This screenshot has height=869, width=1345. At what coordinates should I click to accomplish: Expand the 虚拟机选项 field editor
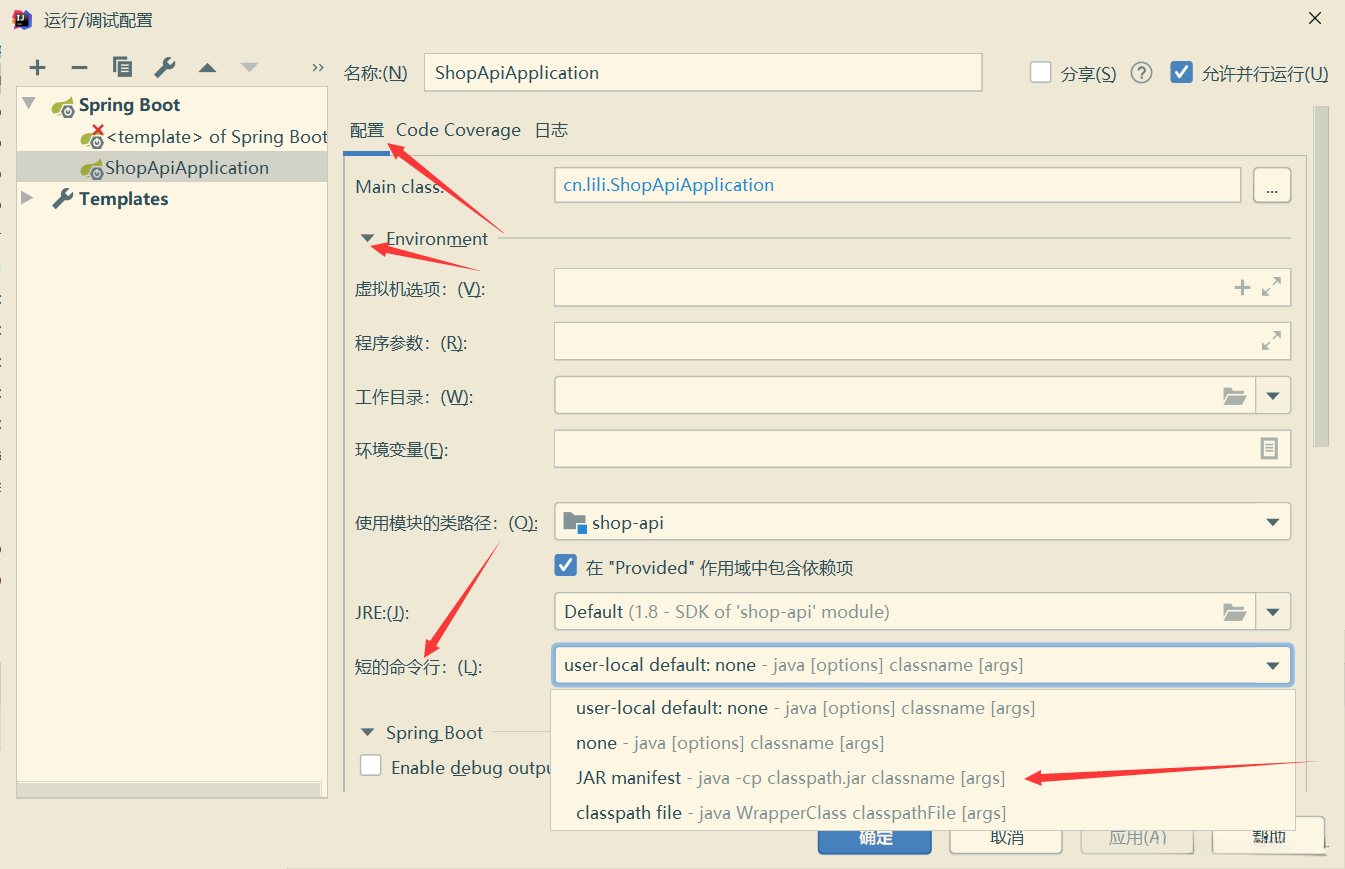[1271, 288]
